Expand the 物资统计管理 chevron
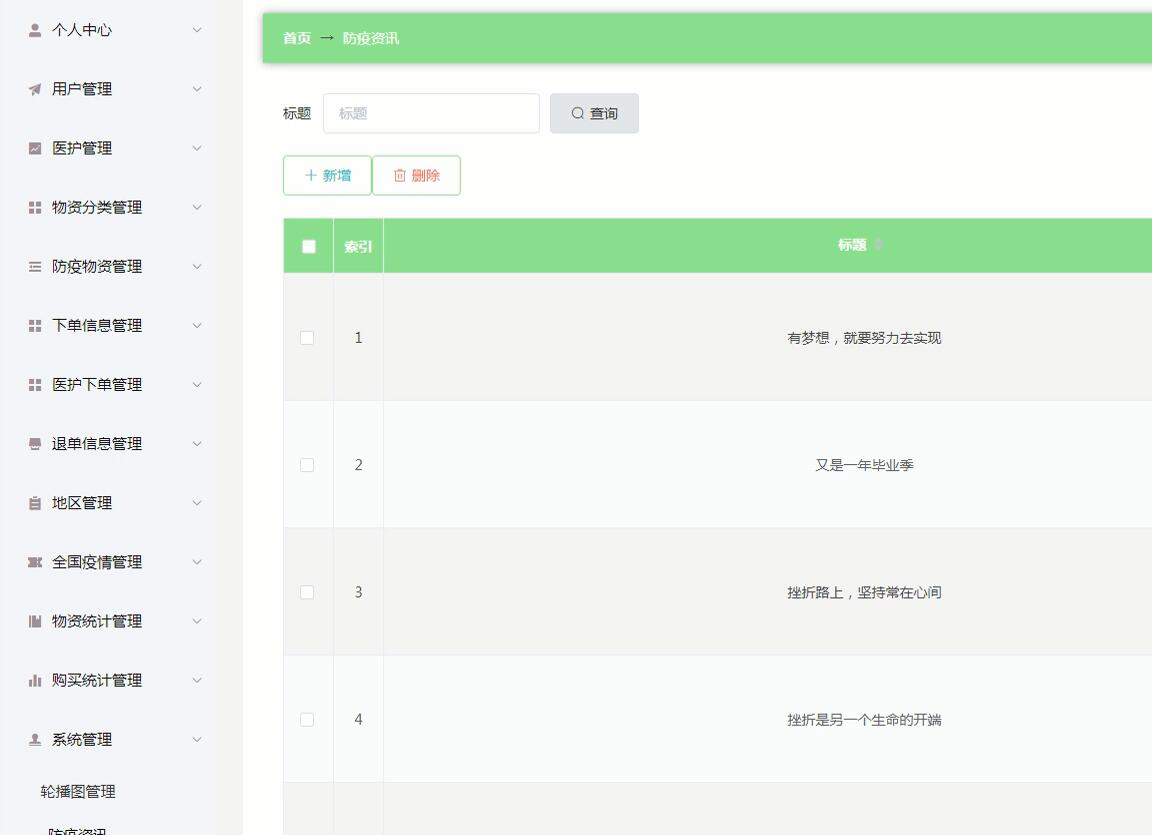This screenshot has width=1152, height=835. pos(197,621)
